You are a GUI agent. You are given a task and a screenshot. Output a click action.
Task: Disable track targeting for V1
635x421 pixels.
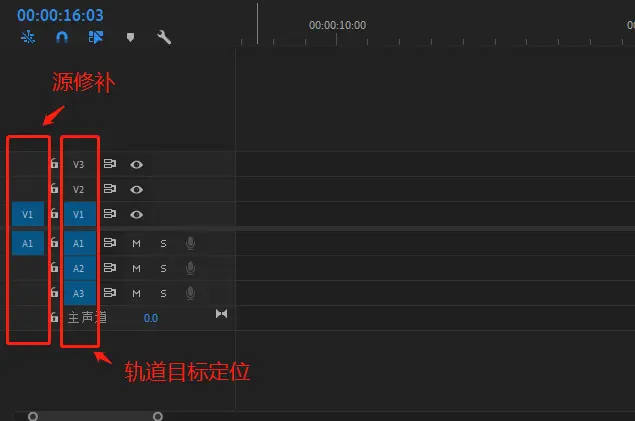click(x=80, y=214)
